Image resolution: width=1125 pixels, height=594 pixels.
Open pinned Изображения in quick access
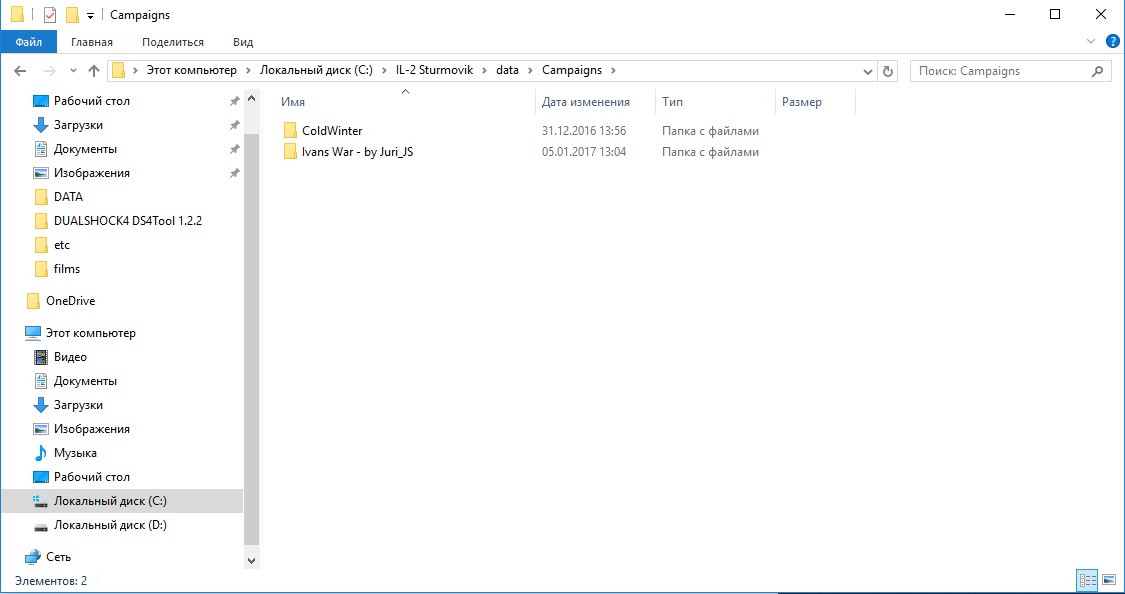pos(92,173)
